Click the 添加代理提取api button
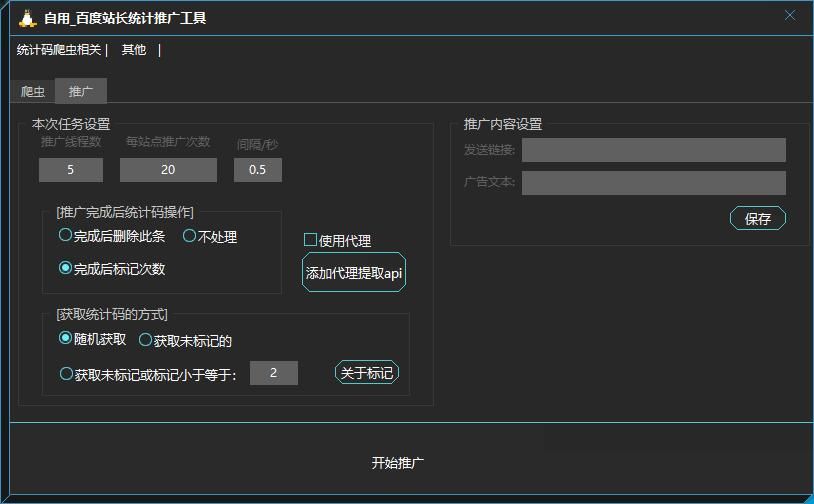Viewport: 814px width, 504px height. click(354, 273)
